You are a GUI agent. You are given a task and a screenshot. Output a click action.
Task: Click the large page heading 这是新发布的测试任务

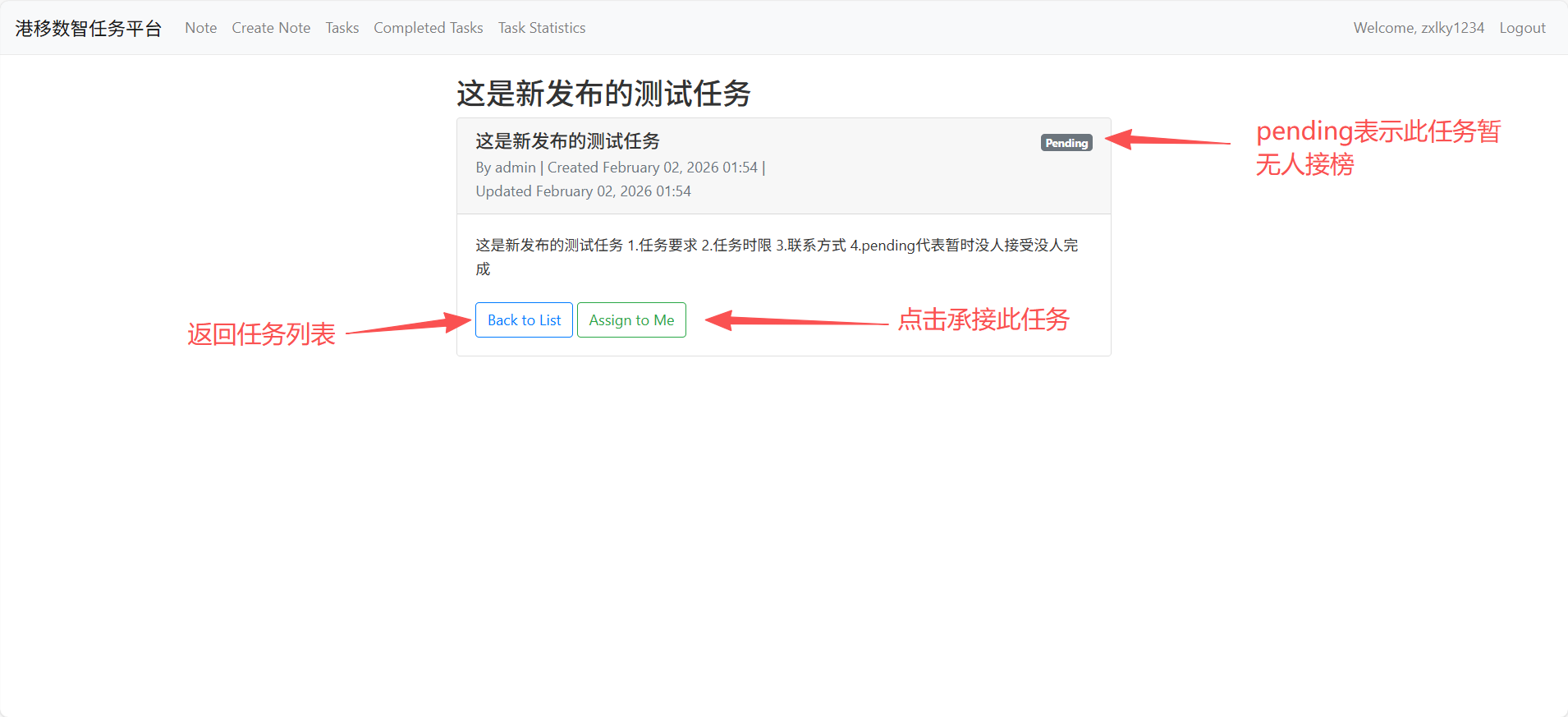(x=603, y=94)
